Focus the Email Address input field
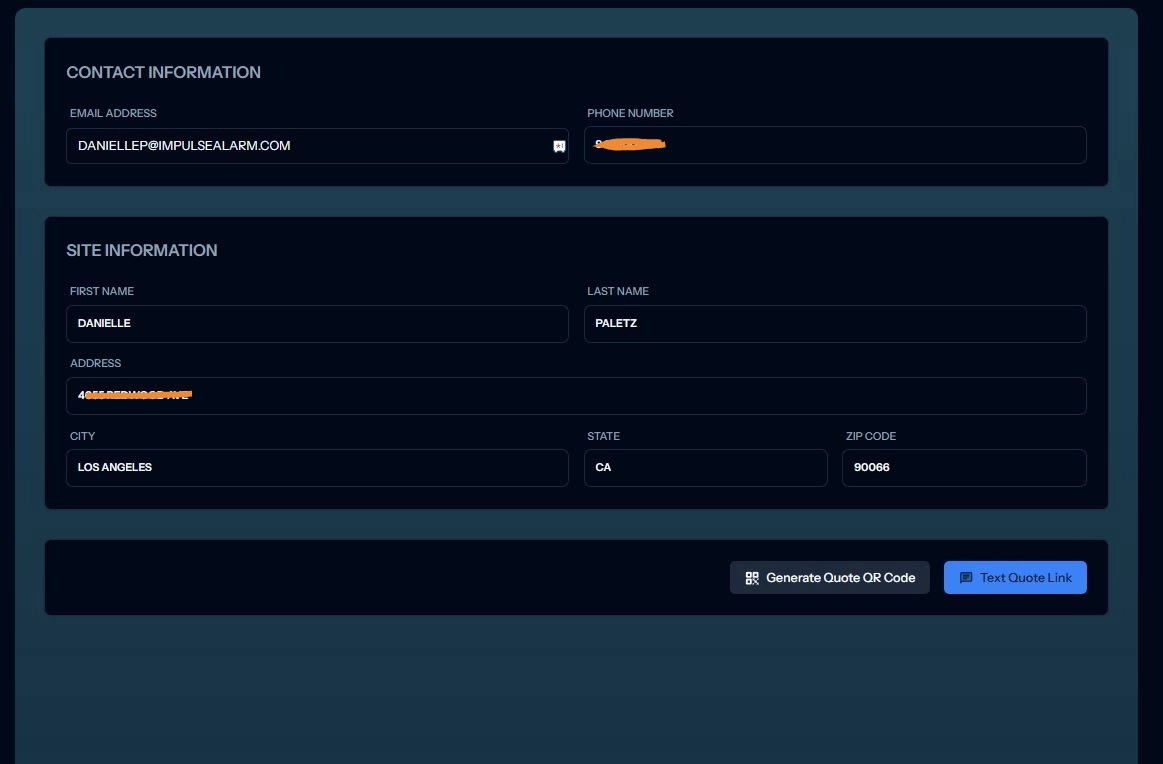The image size is (1163, 764). pos(317,145)
